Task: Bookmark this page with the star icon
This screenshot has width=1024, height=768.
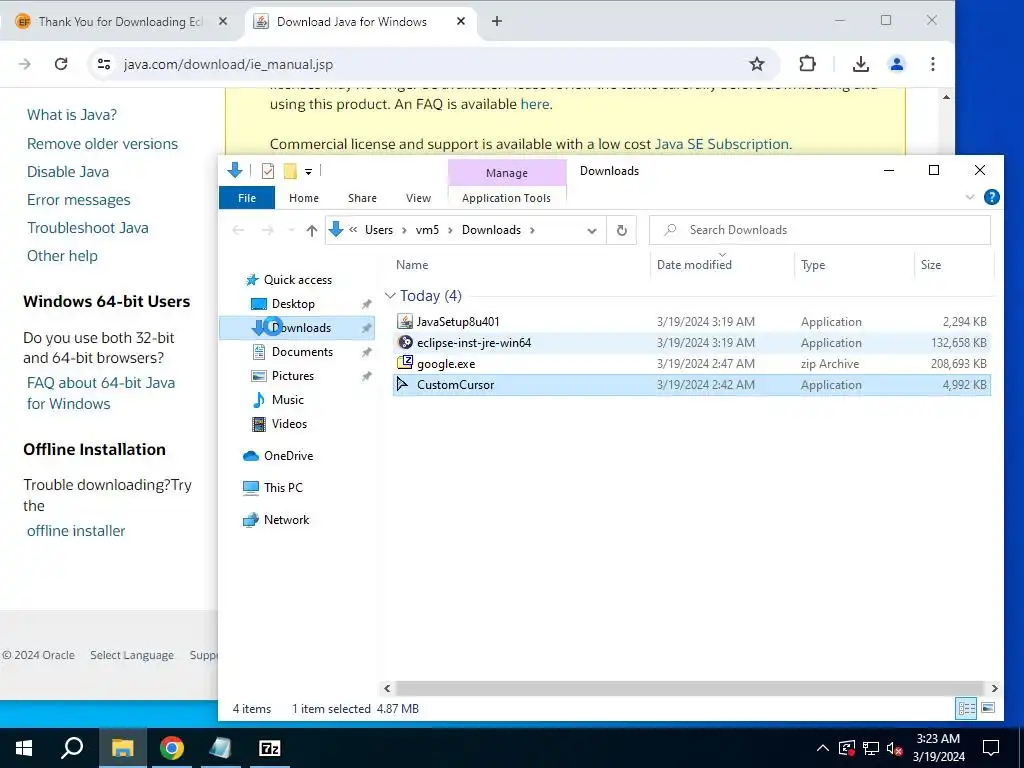Action: [x=756, y=64]
